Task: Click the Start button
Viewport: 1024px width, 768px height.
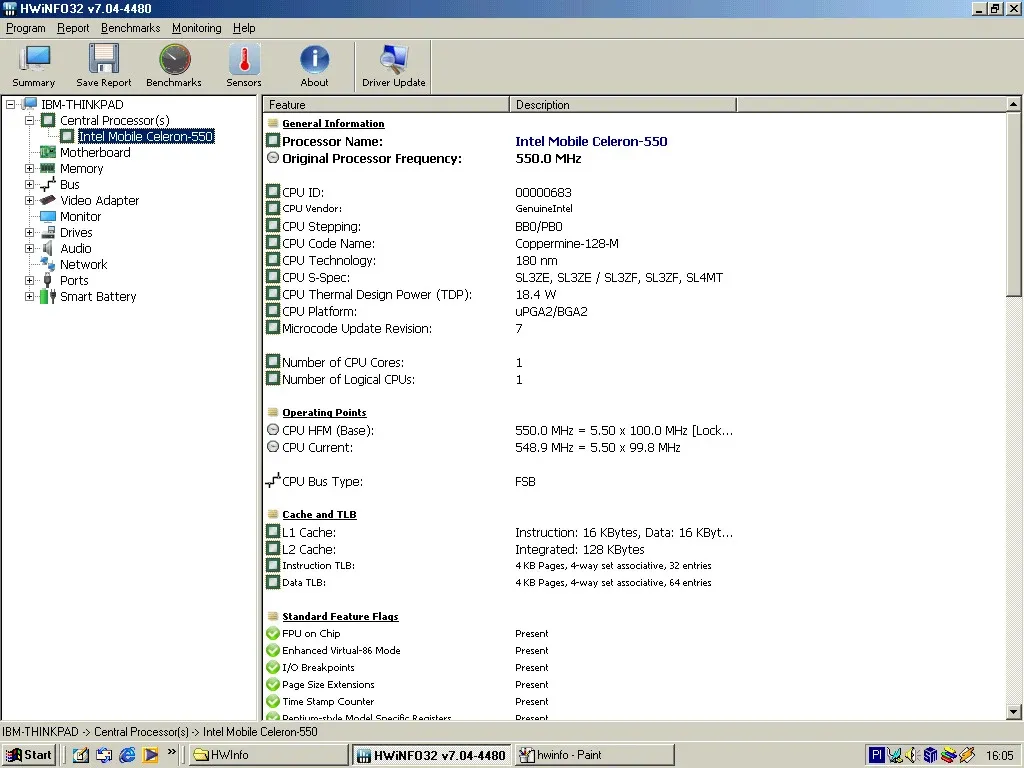Action: click(30, 755)
